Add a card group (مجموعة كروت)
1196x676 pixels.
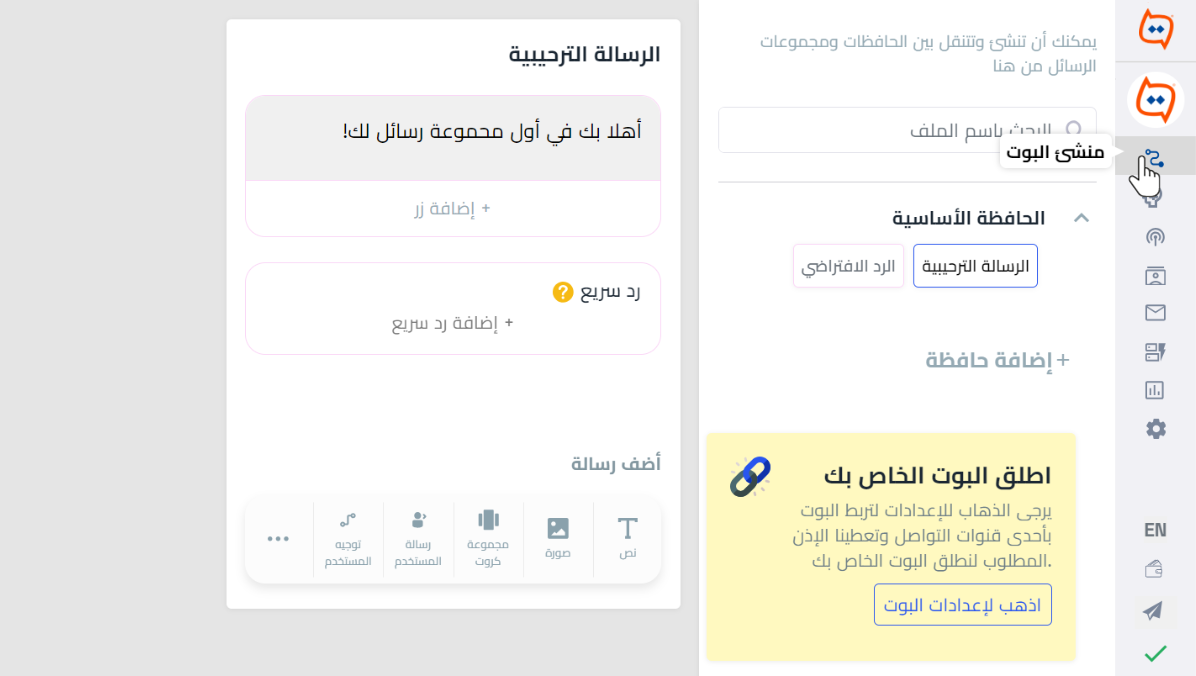(x=488, y=539)
